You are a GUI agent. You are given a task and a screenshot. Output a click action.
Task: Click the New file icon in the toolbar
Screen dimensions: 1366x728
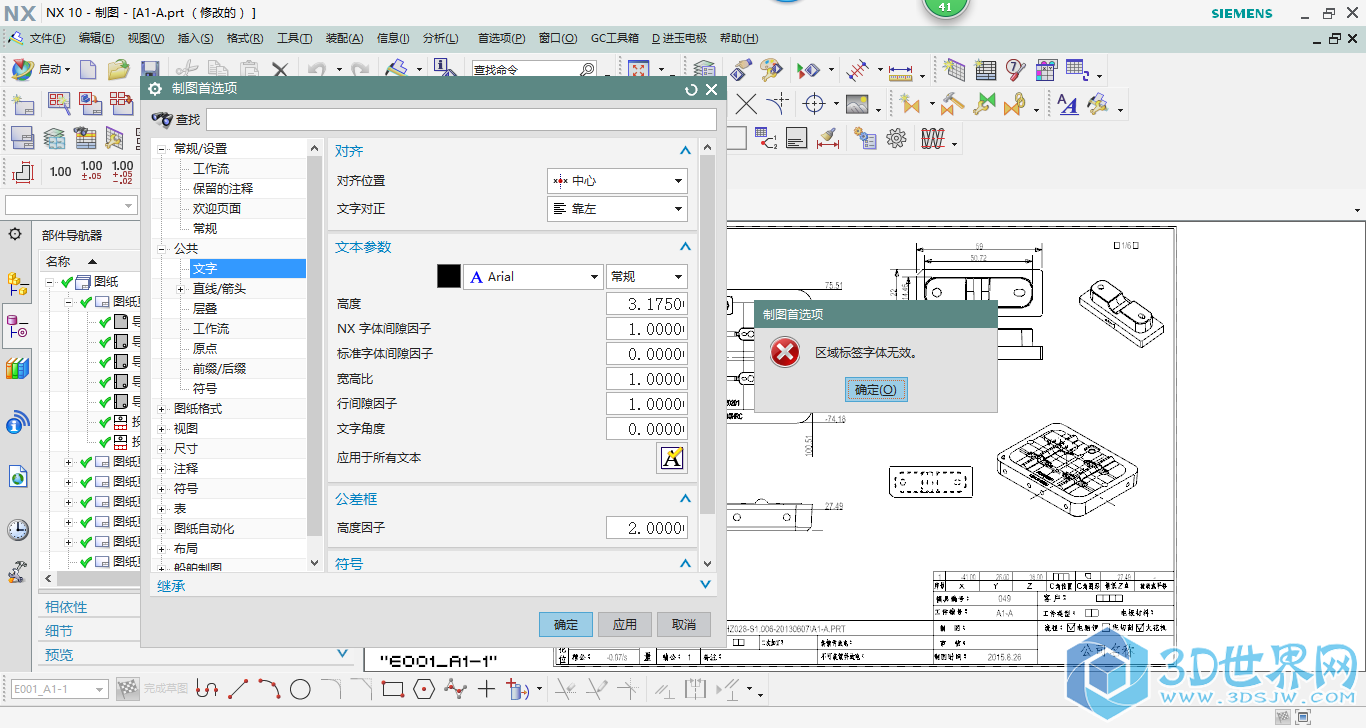click(x=88, y=70)
